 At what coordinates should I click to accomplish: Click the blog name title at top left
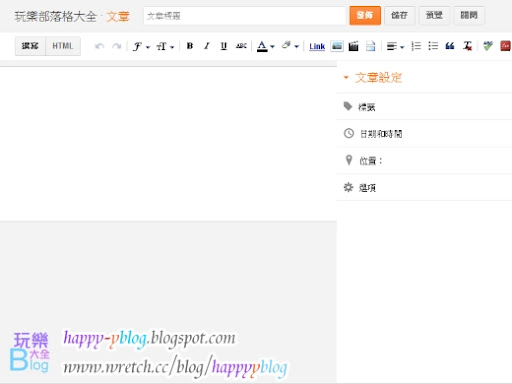click(56, 16)
